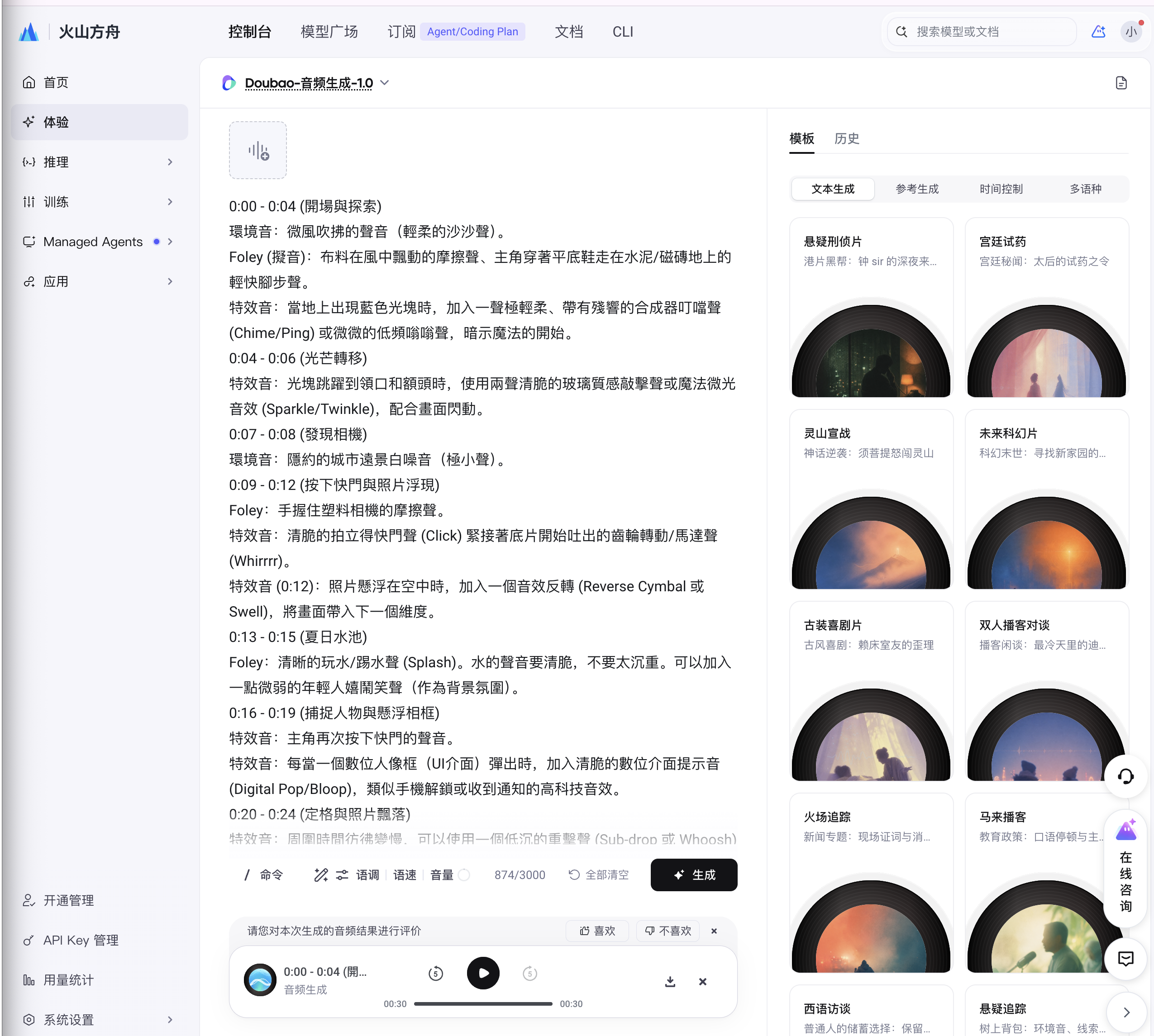
Task: Open the 双人播客对谈 template card
Action: point(1046,692)
